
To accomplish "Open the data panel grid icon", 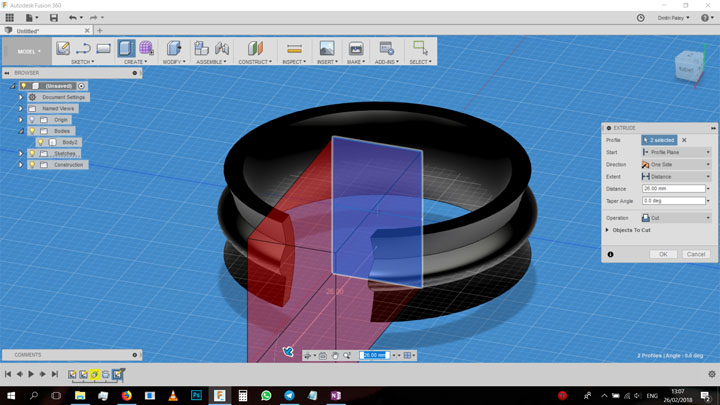I will click(x=9, y=17).
